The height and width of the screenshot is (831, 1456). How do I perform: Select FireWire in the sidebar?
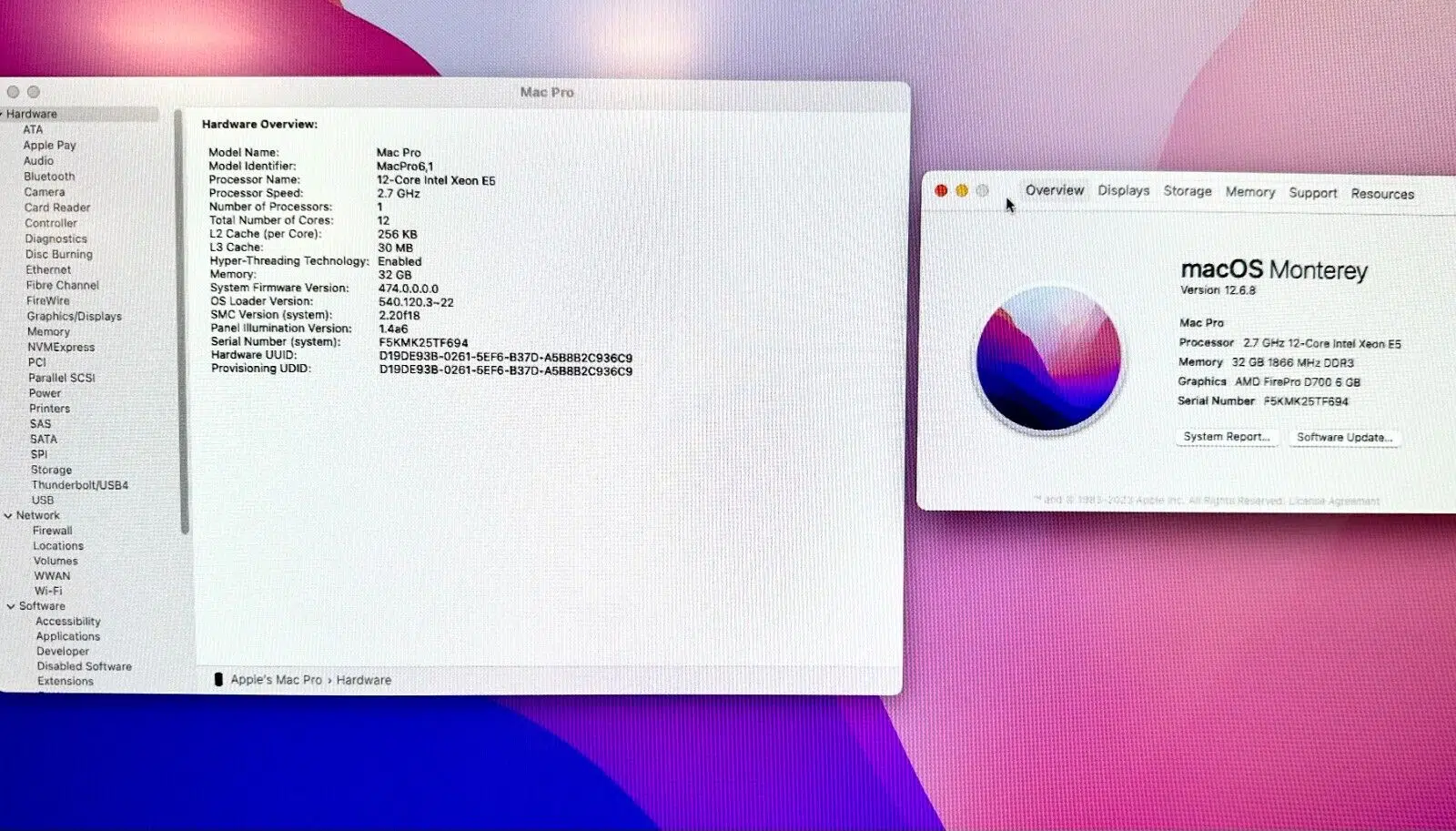48,300
